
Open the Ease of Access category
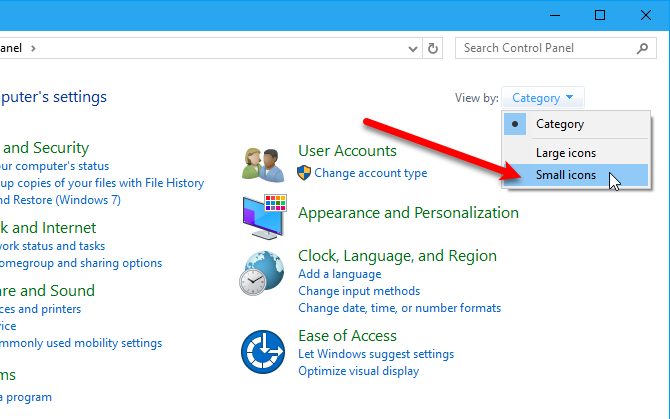point(347,336)
